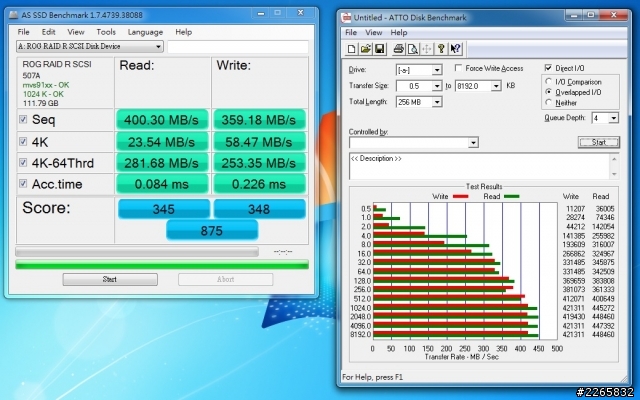The width and height of the screenshot is (640, 400).
Task: Click the About question mark icon in ATTO toolbar
Action: click(441, 49)
